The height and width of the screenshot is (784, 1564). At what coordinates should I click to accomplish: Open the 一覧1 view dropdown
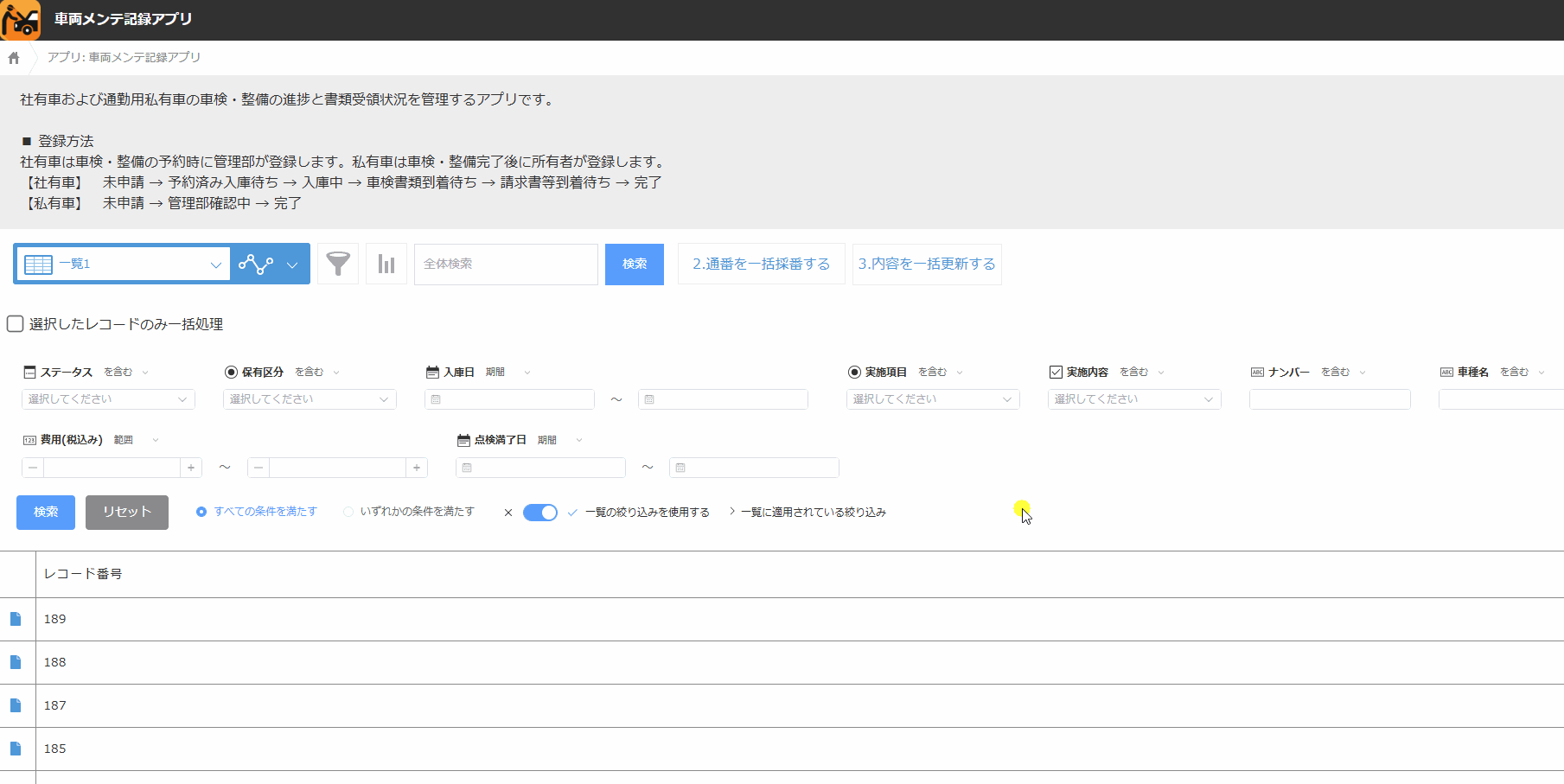click(x=123, y=265)
